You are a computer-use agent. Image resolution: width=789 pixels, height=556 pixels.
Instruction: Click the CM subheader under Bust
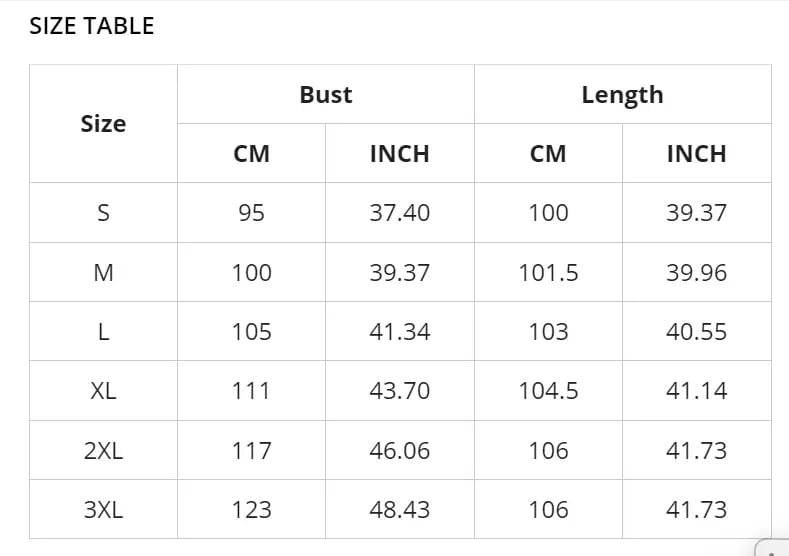point(251,154)
